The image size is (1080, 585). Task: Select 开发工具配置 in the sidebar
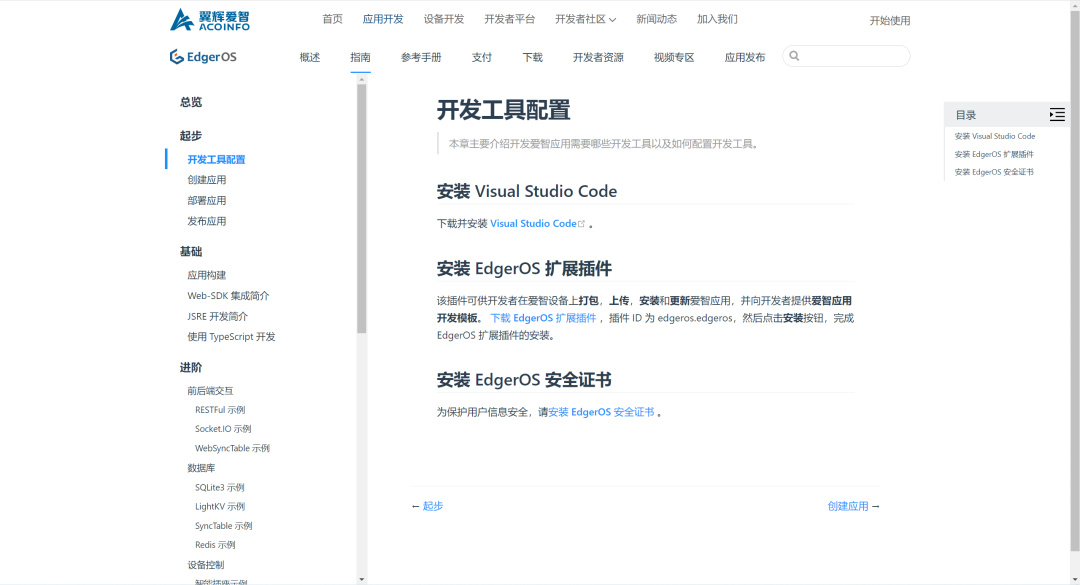click(x=216, y=159)
